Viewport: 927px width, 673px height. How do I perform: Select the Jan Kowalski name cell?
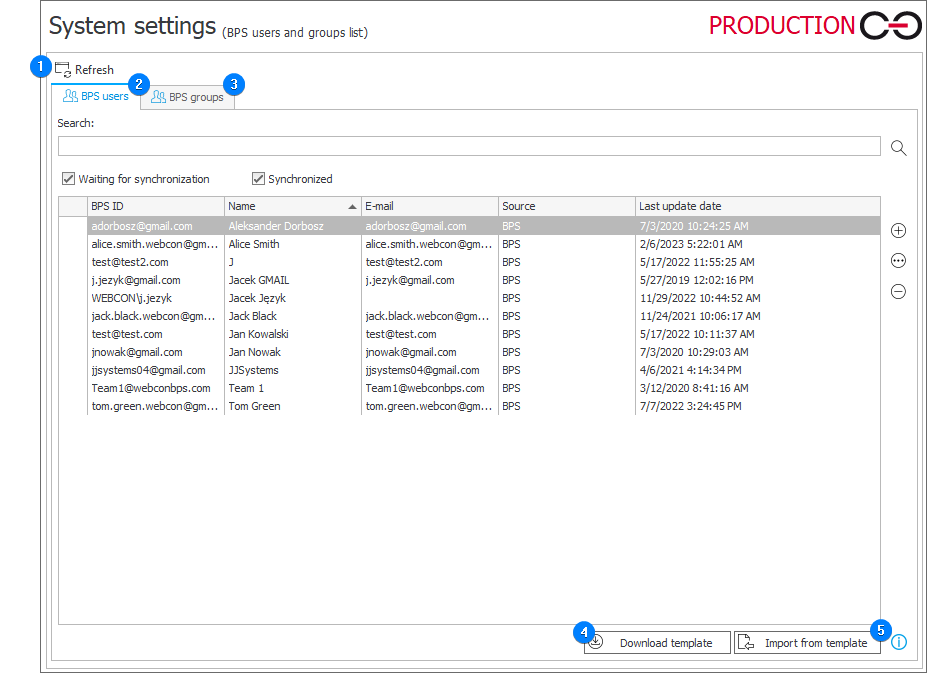258,334
